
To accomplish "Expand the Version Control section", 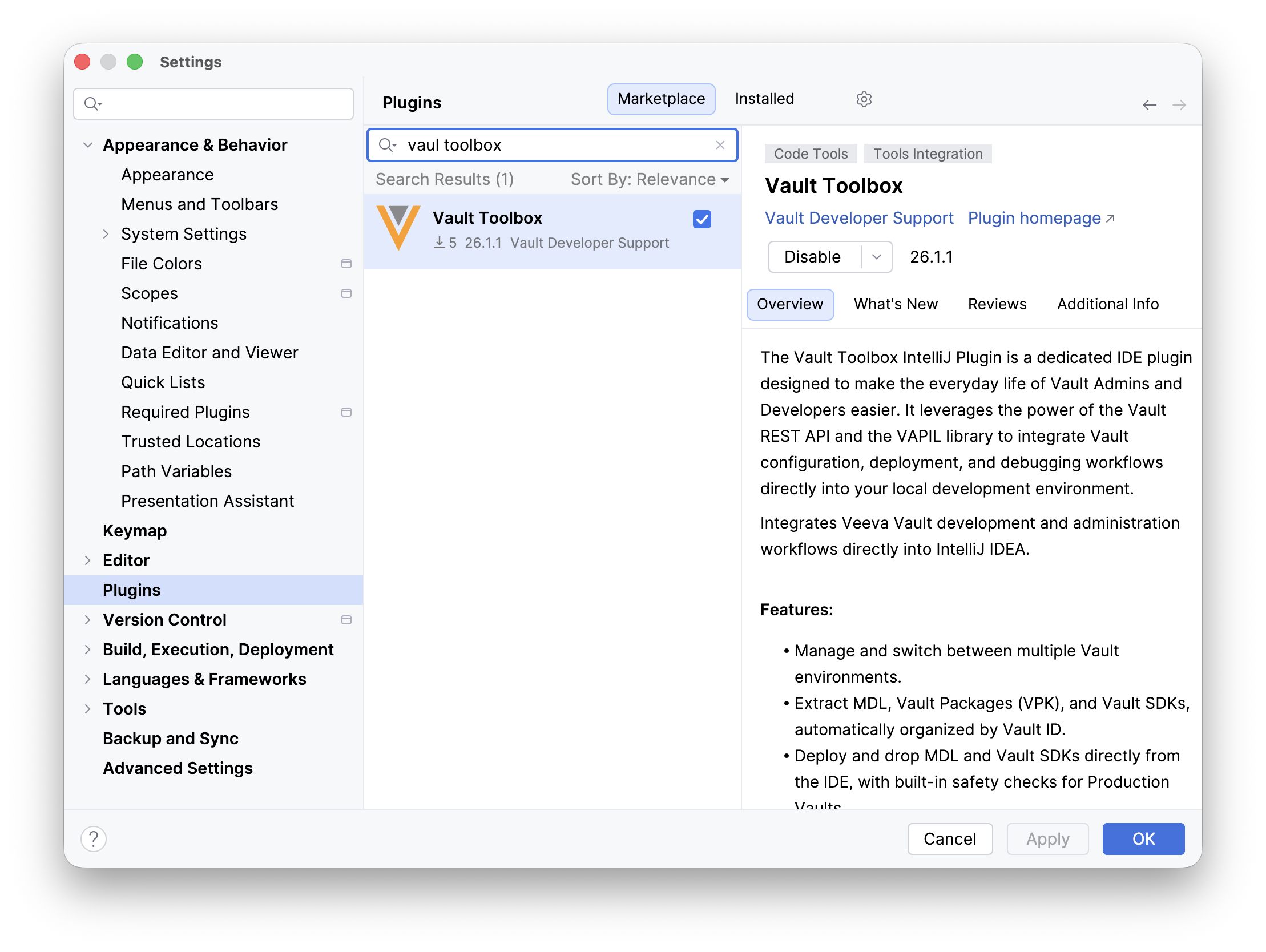I will [87, 620].
